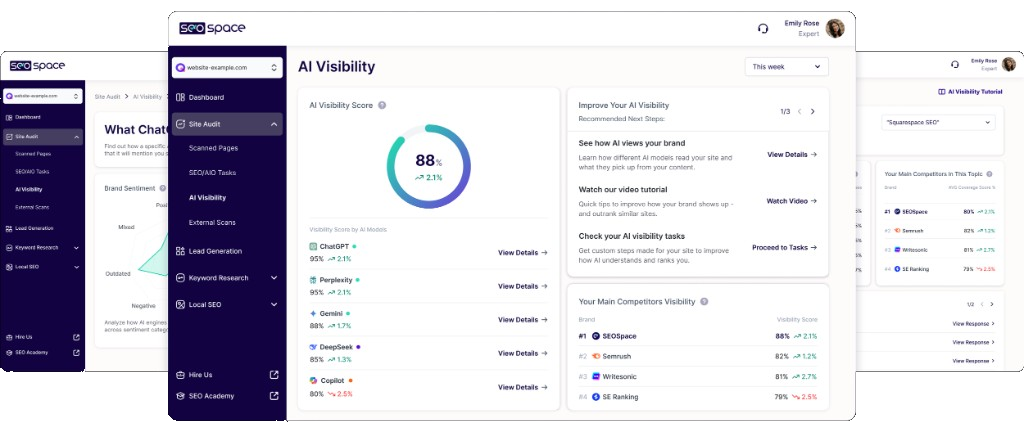This screenshot has width=1024, height=432.
Task: Click the 88% visibility score ring
Action: [428, 167]
